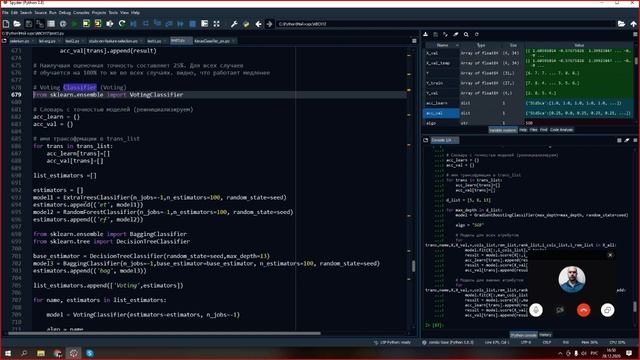Screen dimensions: 640x360
Task: Open the Help pane tab
Action: [523, 130]
